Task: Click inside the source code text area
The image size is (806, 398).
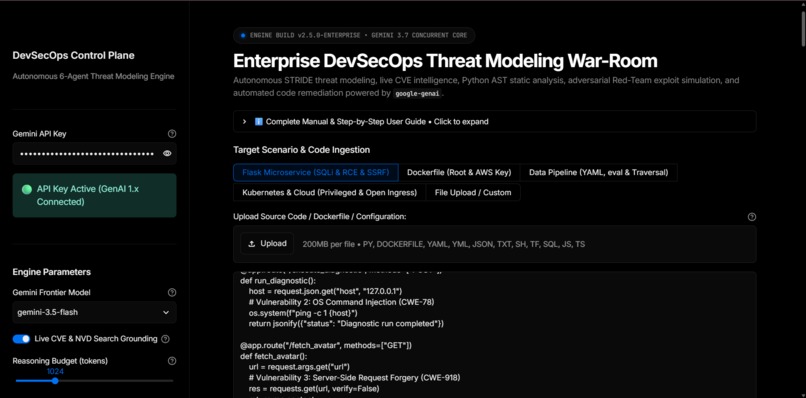Action: (x=494, y=334)
